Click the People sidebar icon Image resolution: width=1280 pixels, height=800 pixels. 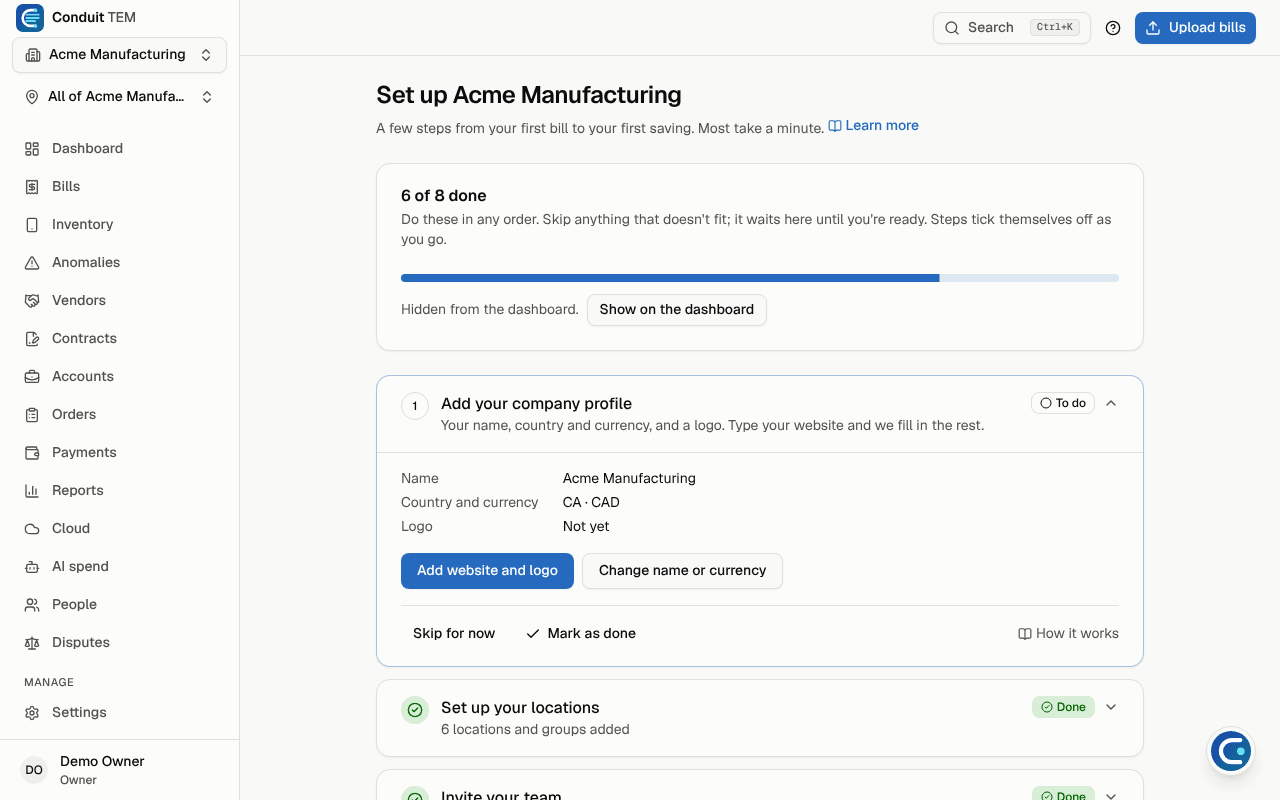point(32,604)
